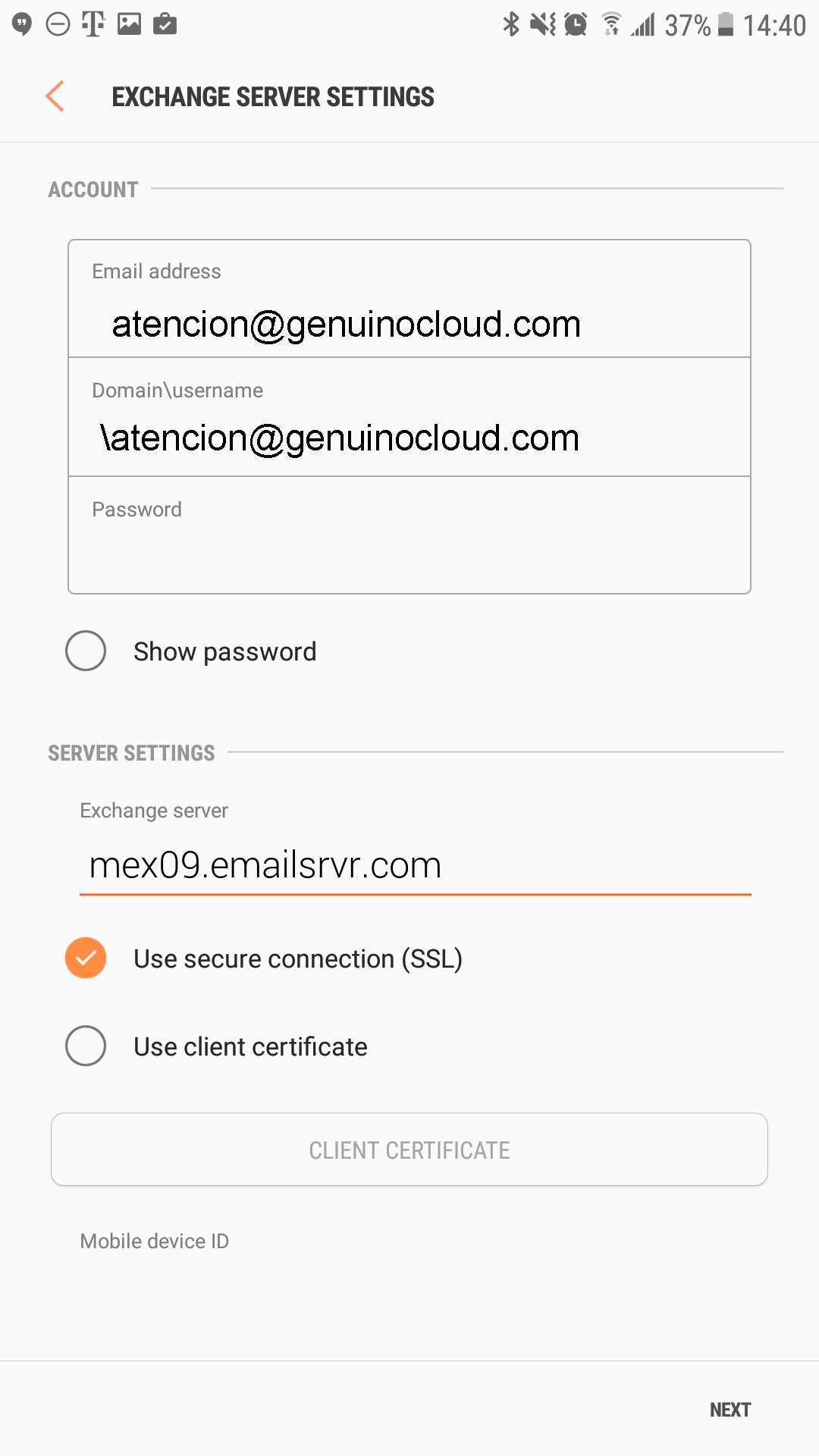Tap the alarm clock icon in status bar
819x1456 pixels.
point(576,24)
